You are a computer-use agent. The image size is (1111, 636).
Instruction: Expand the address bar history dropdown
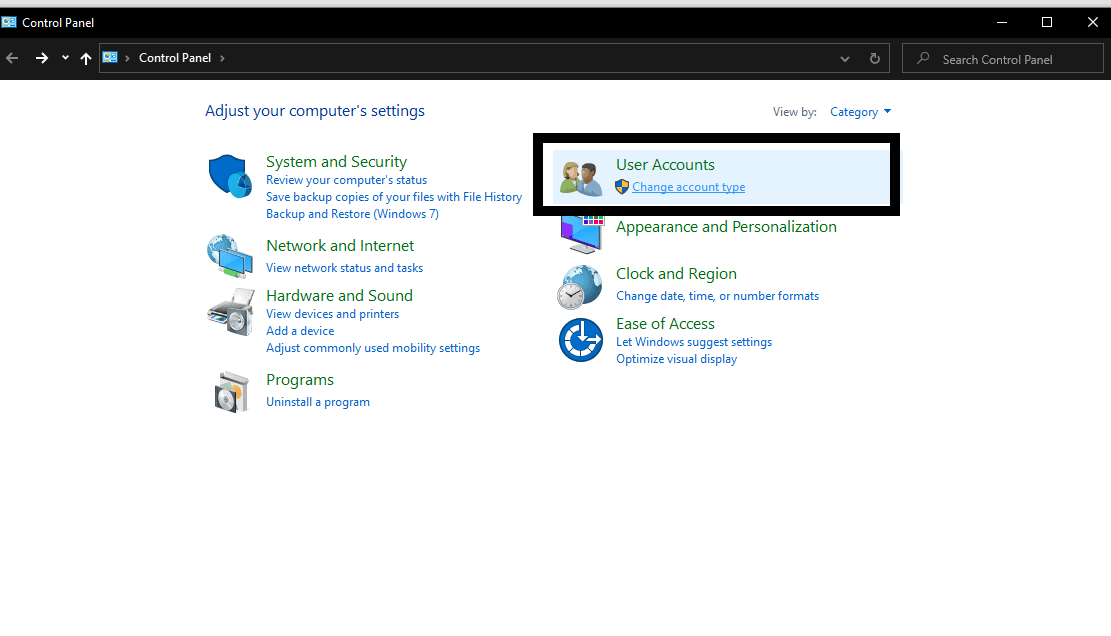tap(844, 58)
